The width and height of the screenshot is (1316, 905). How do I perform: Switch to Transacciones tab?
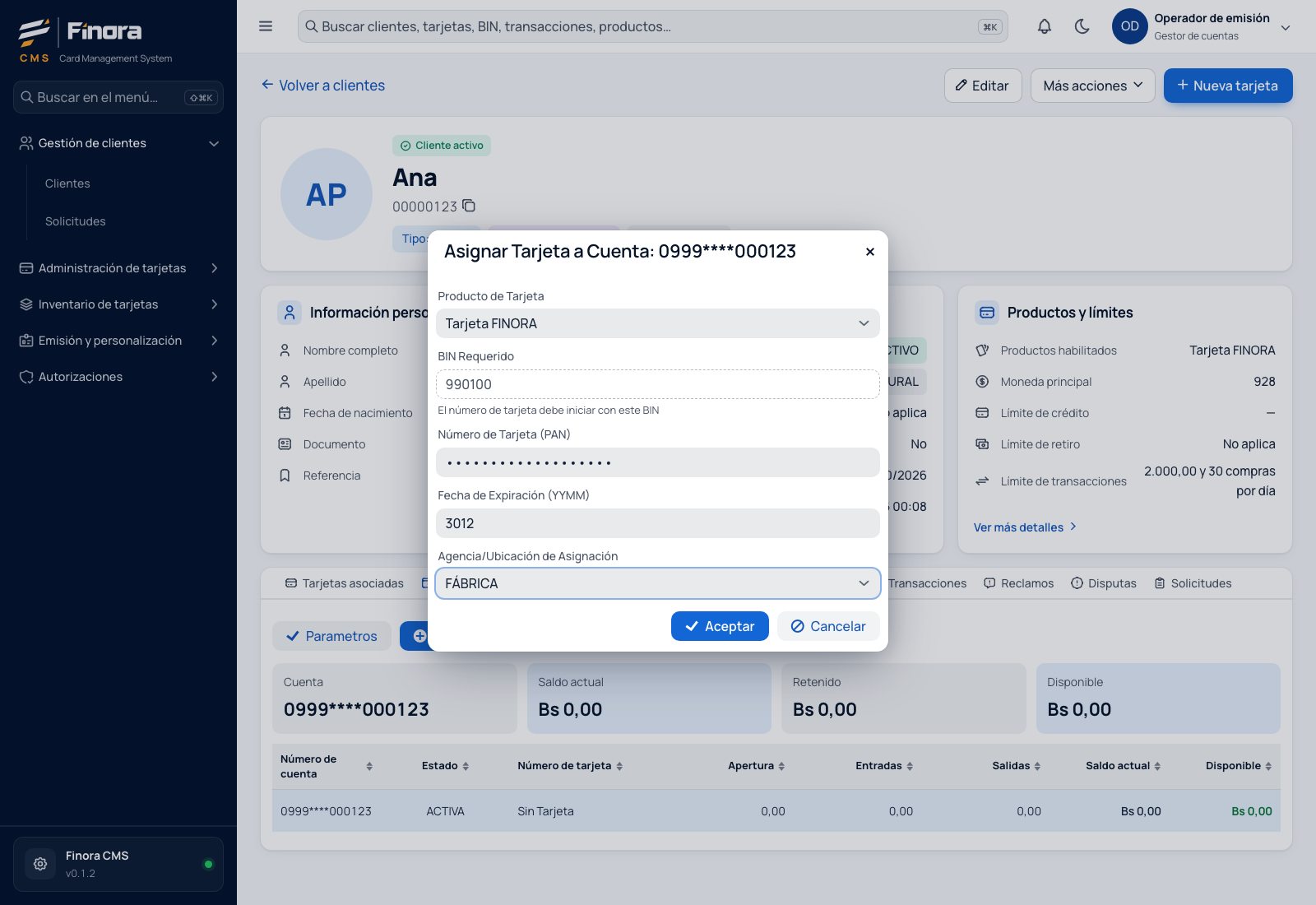point(927,583)
